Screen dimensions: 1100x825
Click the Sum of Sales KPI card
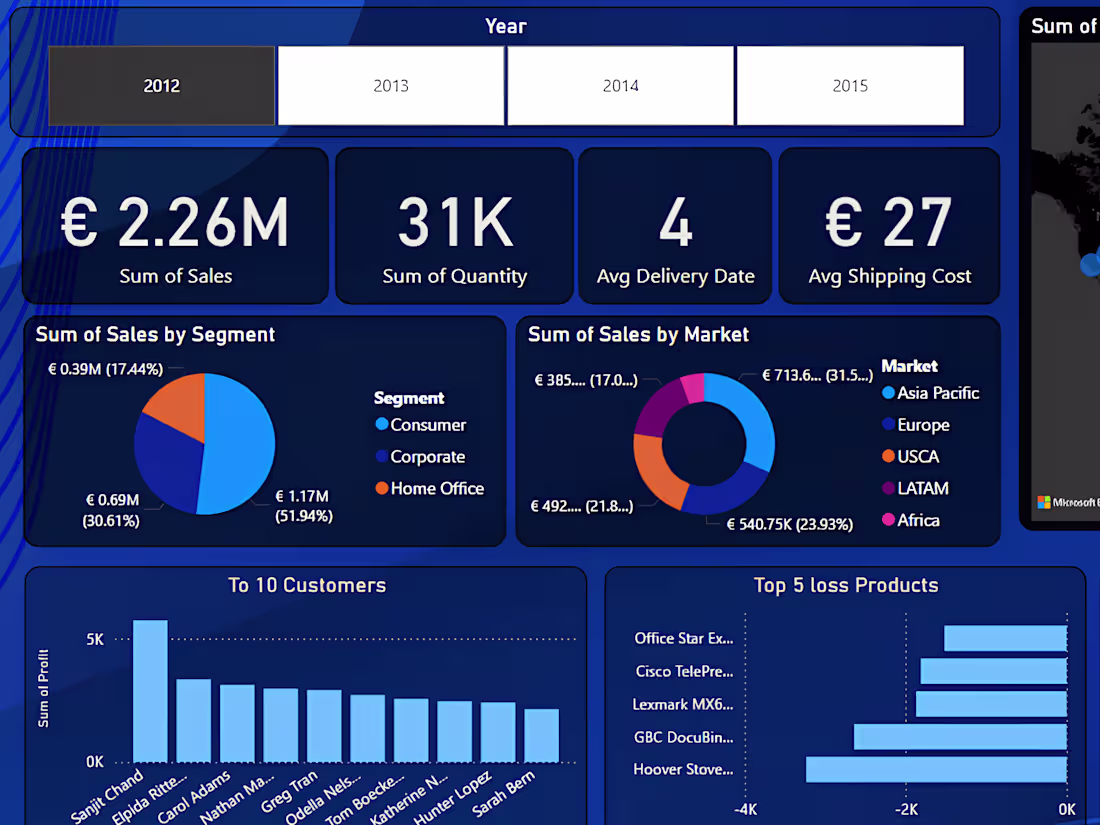pos(175,225)
